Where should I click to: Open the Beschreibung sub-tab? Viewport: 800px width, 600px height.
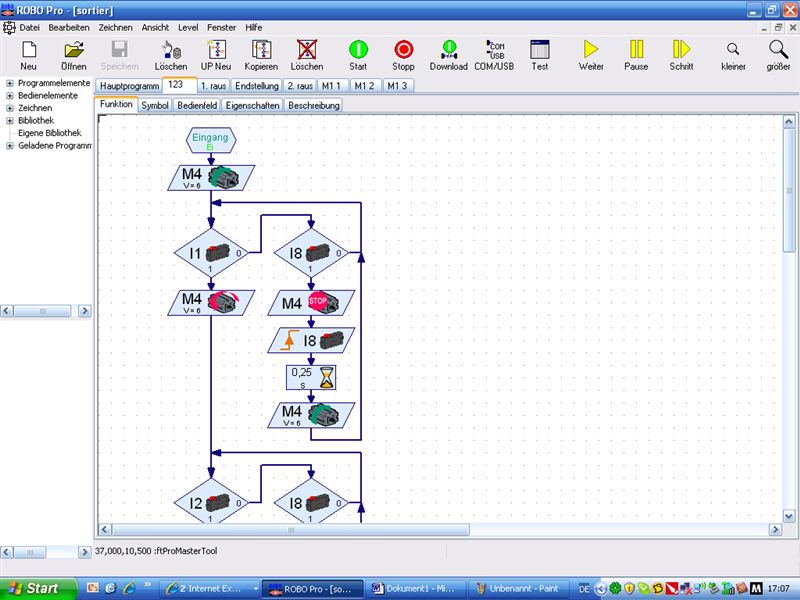314,105
